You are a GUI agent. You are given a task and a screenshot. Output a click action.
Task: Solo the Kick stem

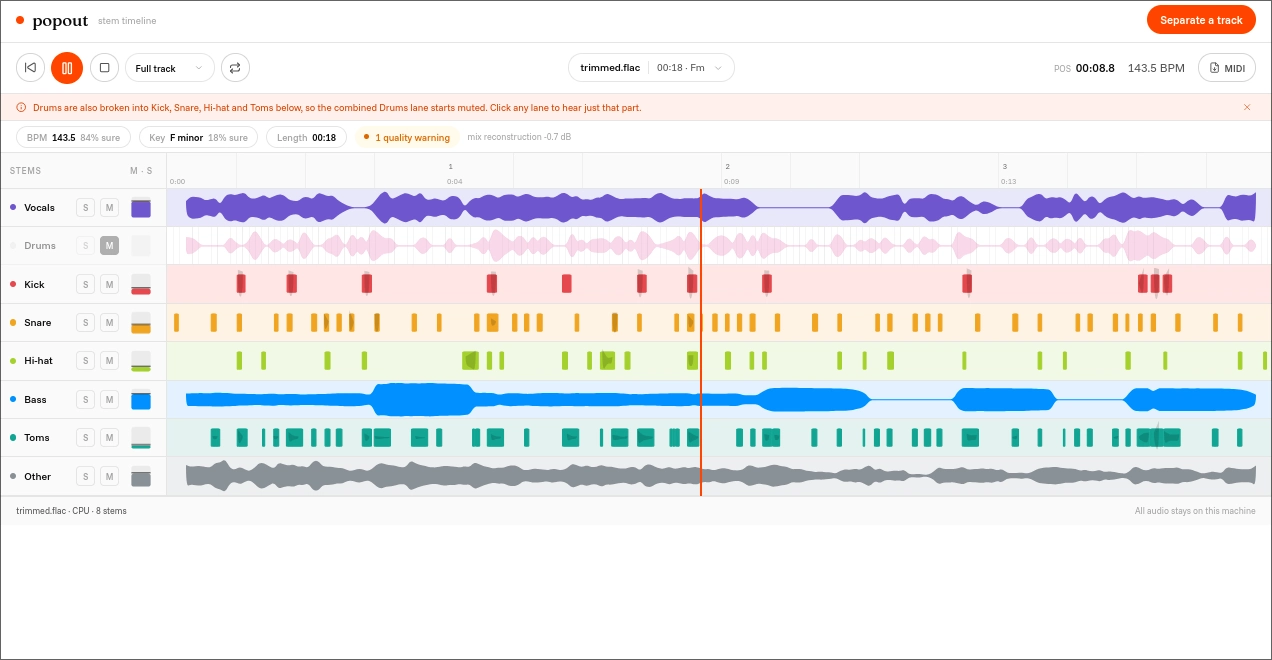pos(86,285)
